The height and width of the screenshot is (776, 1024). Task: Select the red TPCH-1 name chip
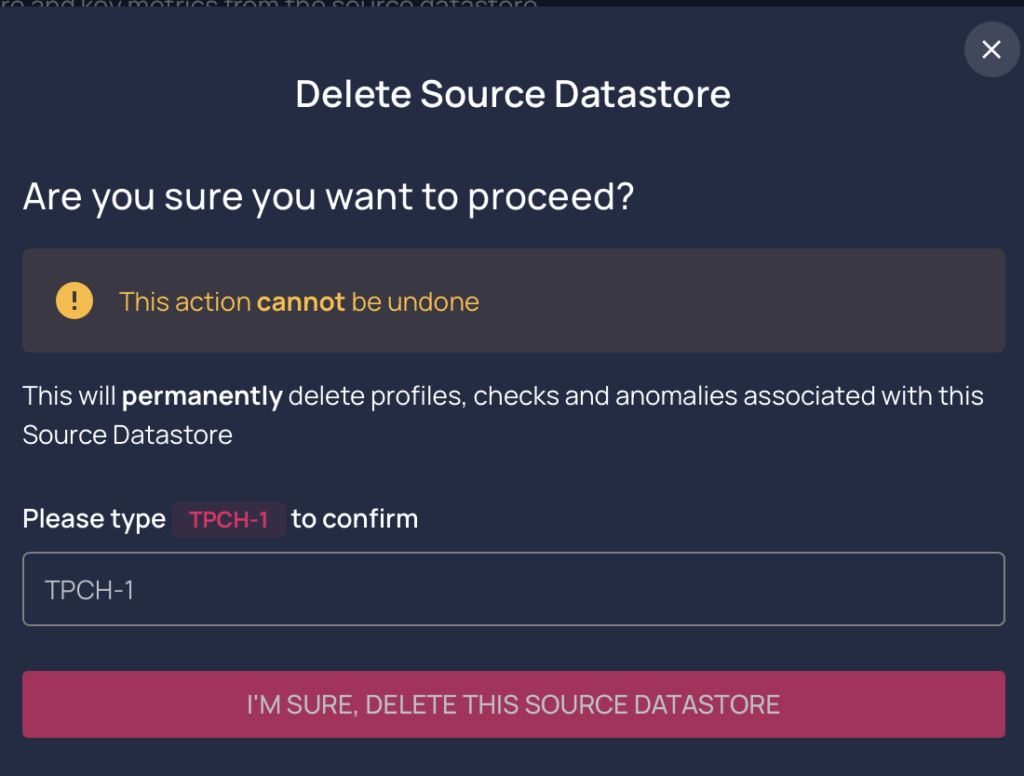229,519
